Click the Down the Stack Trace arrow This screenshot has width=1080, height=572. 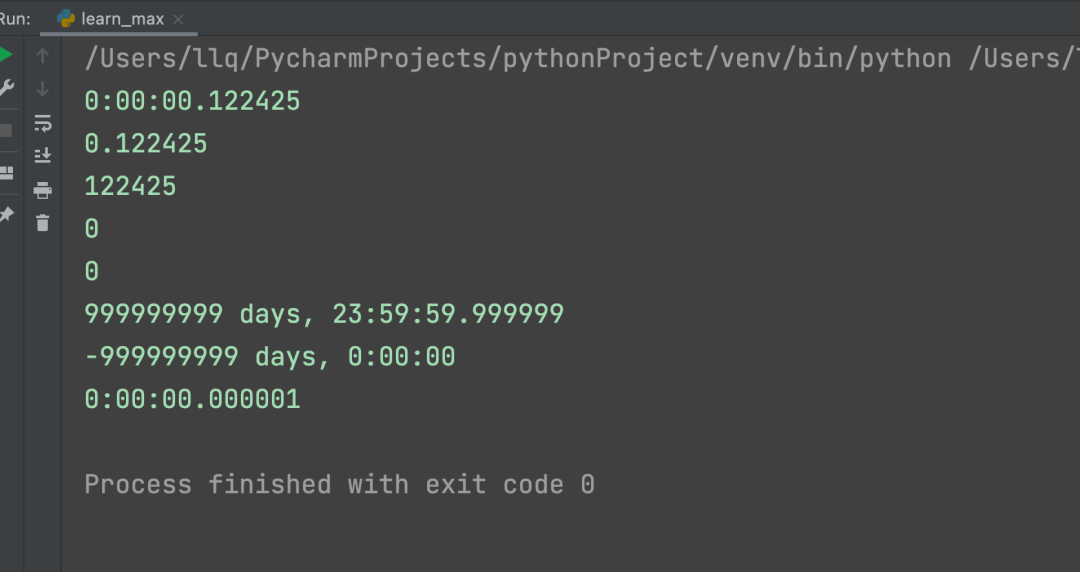coord(42,89)
